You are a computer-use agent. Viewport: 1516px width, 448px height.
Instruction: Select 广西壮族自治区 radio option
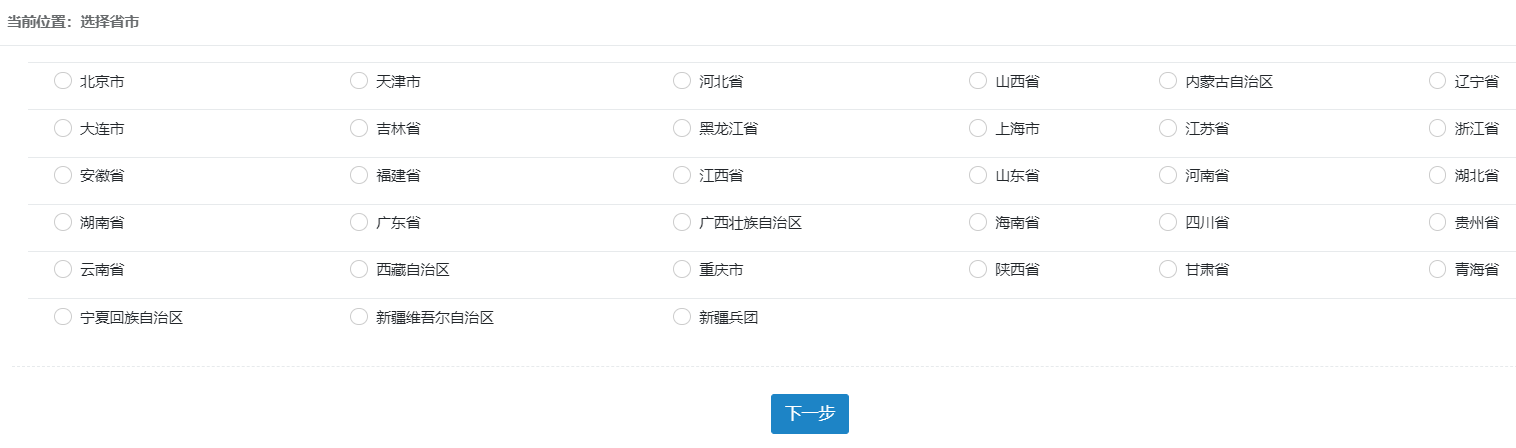(x=682, y=222)
